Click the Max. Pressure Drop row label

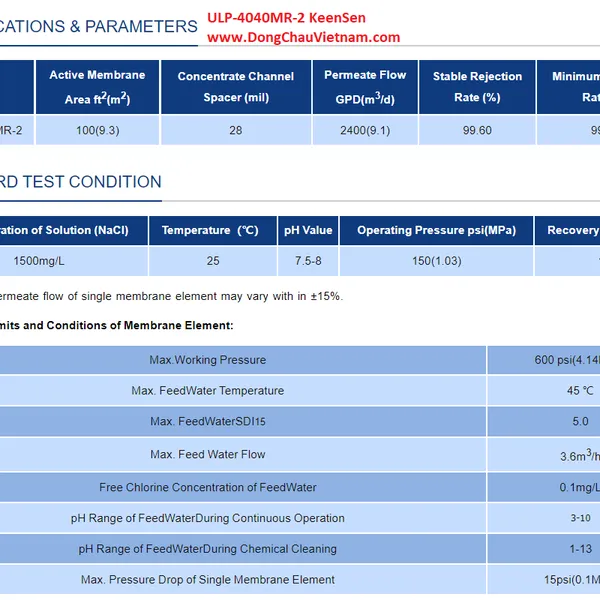click(x=208, y=580)
